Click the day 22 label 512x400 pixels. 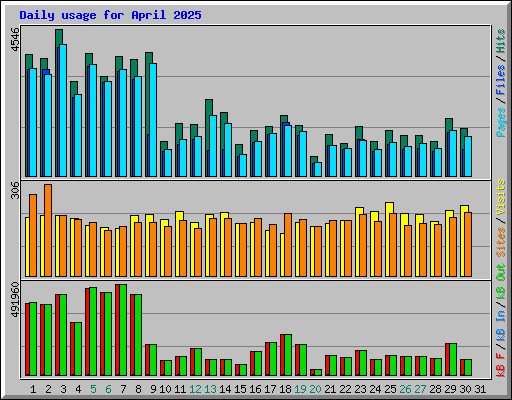[x=345, y=389]
